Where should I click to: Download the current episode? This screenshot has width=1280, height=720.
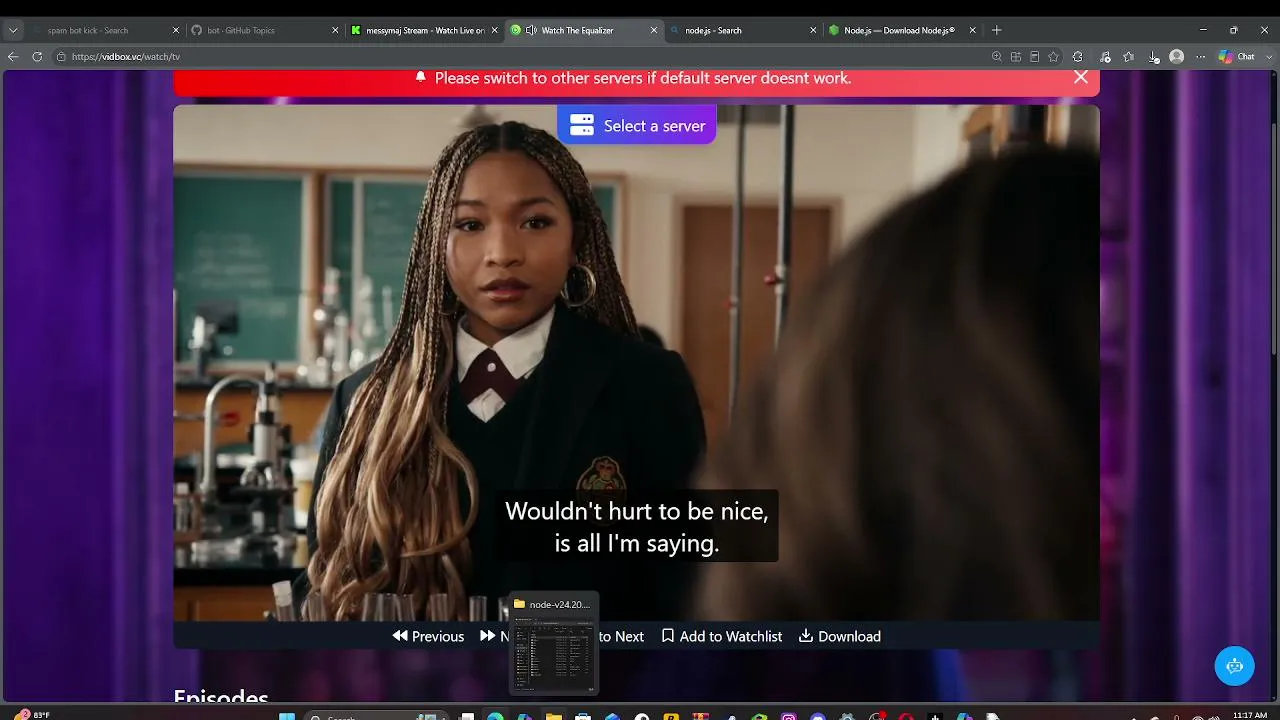click(840, 636)
